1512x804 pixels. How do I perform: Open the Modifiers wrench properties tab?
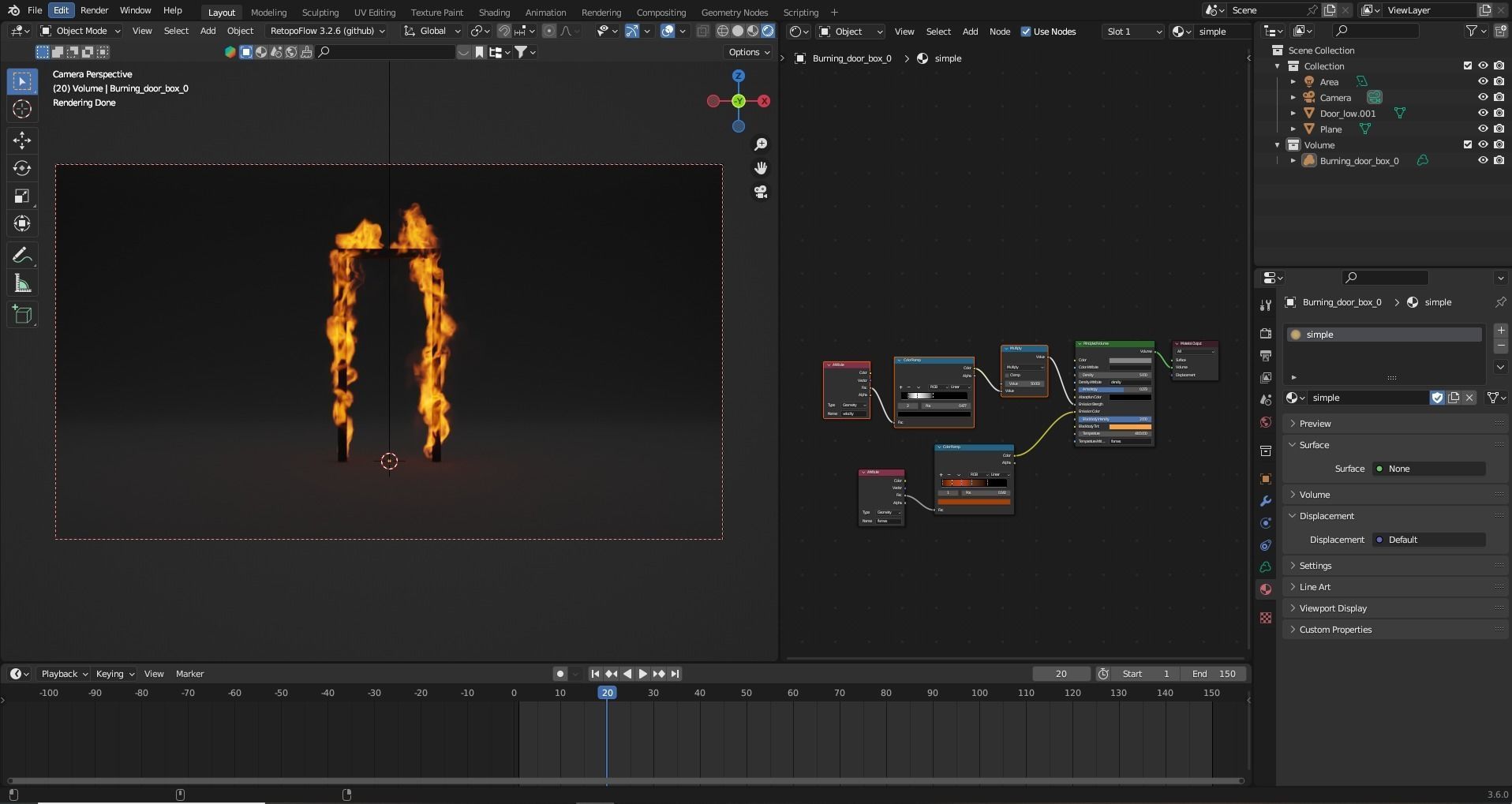(1266, 501)
